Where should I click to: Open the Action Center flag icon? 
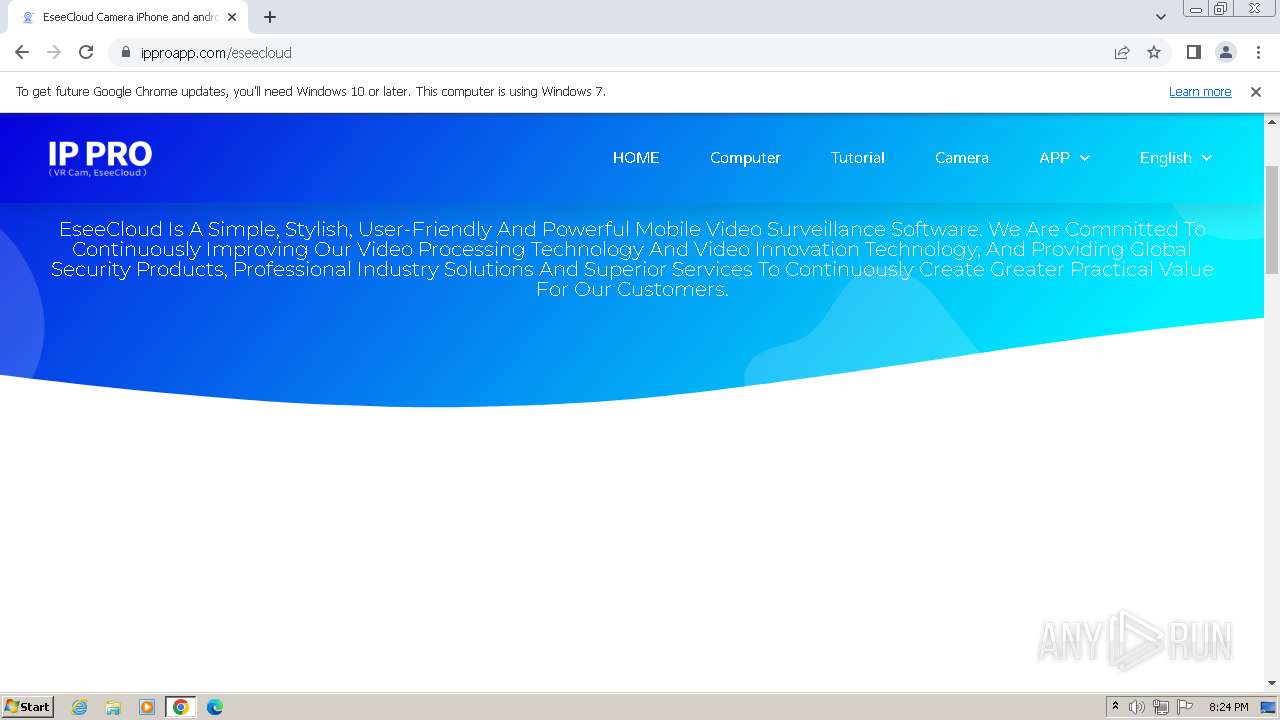(x=1185, y=707)
